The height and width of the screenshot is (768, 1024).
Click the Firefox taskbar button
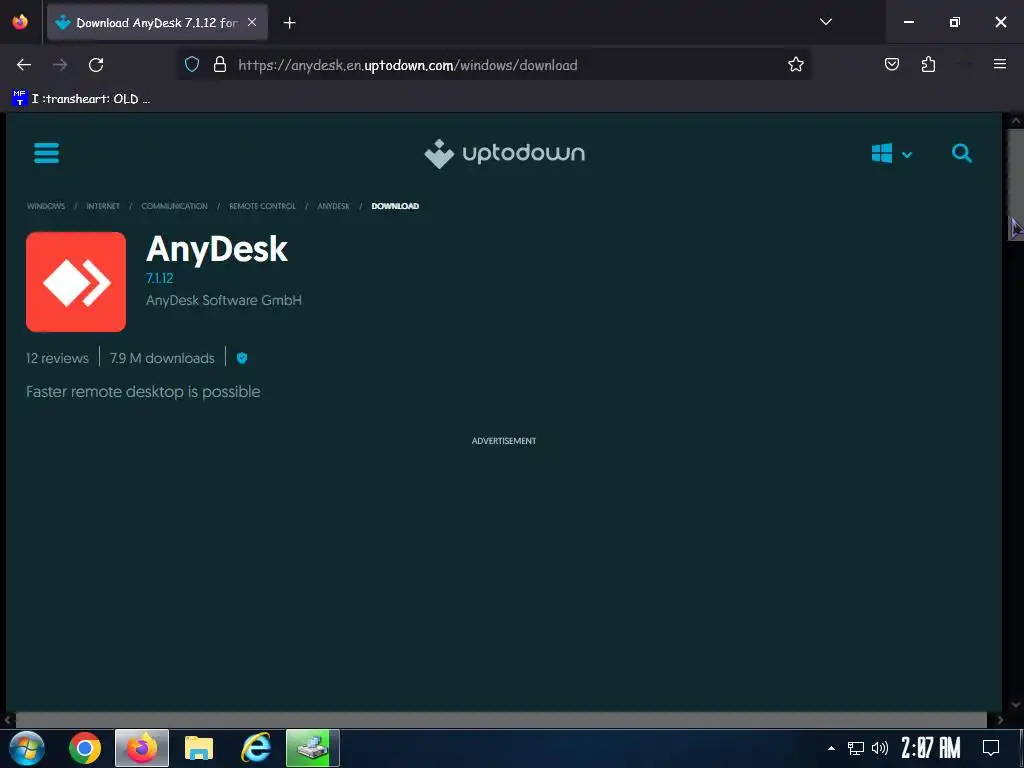(x=142, y=748)
